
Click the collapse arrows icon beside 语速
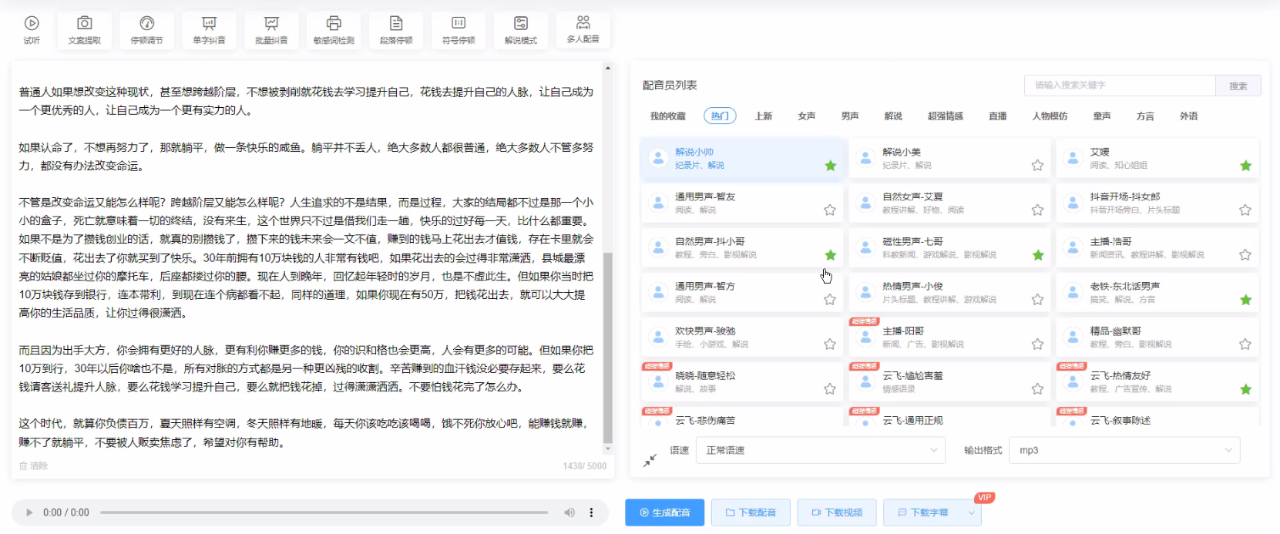tap(650, 459)
